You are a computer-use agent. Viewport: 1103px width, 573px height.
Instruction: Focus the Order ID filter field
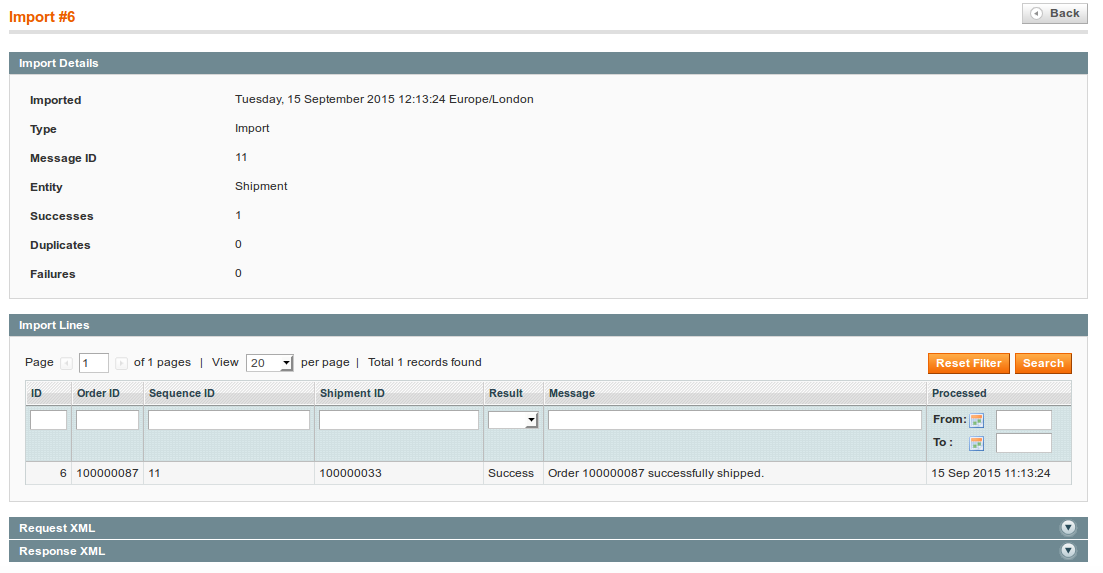coord(108,420)
